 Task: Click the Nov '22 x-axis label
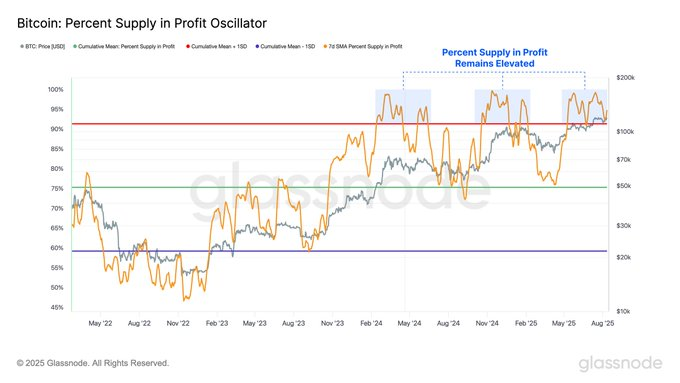[x=178, y=323]
